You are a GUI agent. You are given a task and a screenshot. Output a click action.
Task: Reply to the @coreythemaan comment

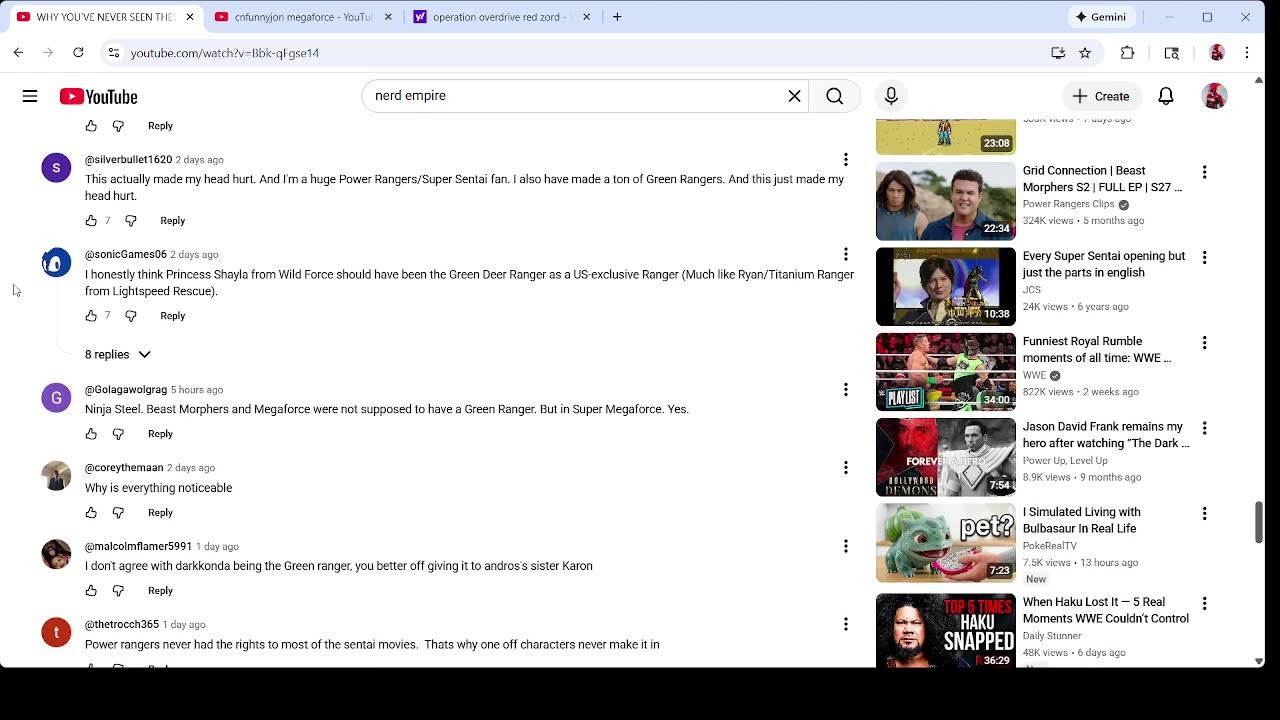click(x=160, y=512)
